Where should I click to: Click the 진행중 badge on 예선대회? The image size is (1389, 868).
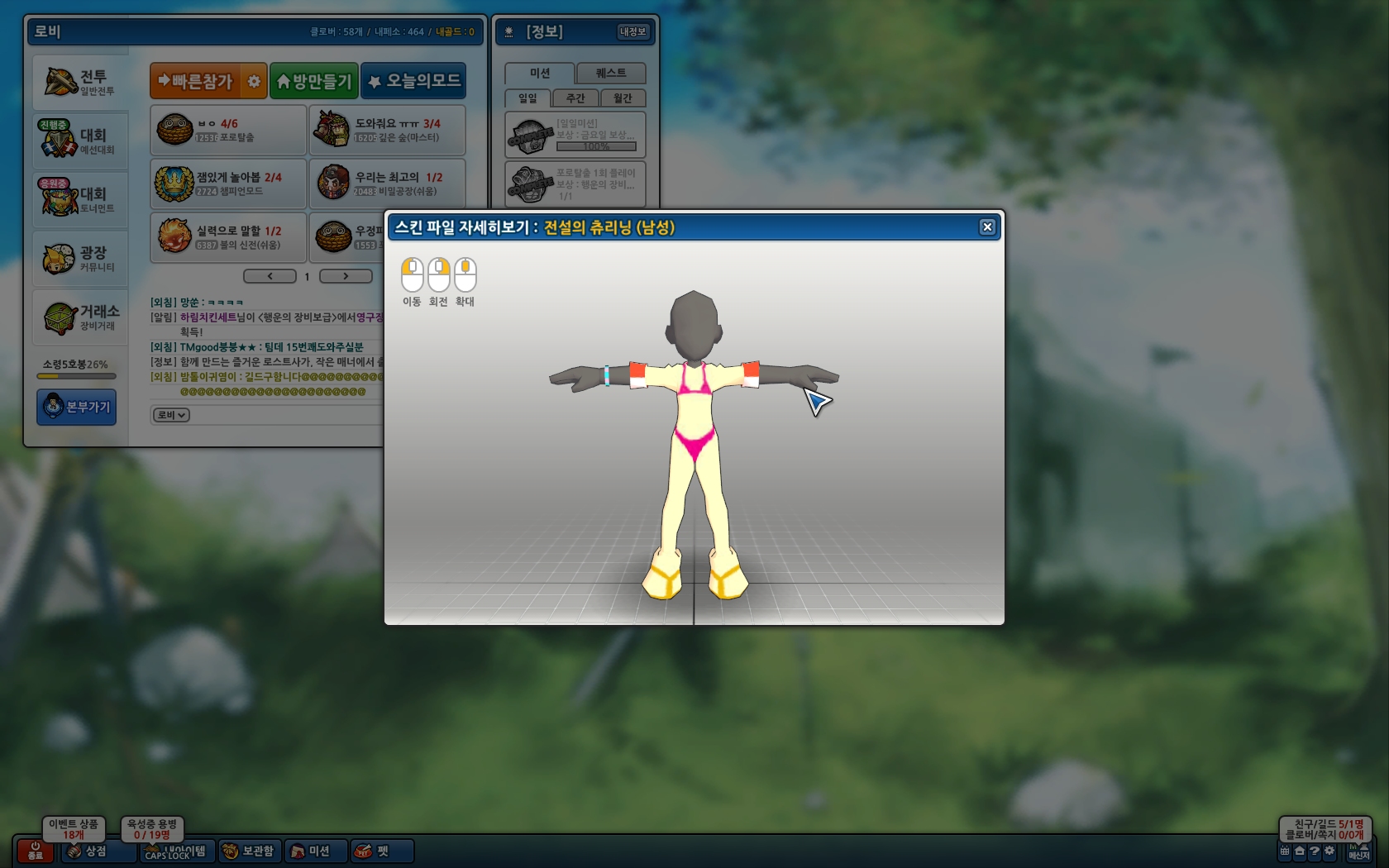[53, 125]
